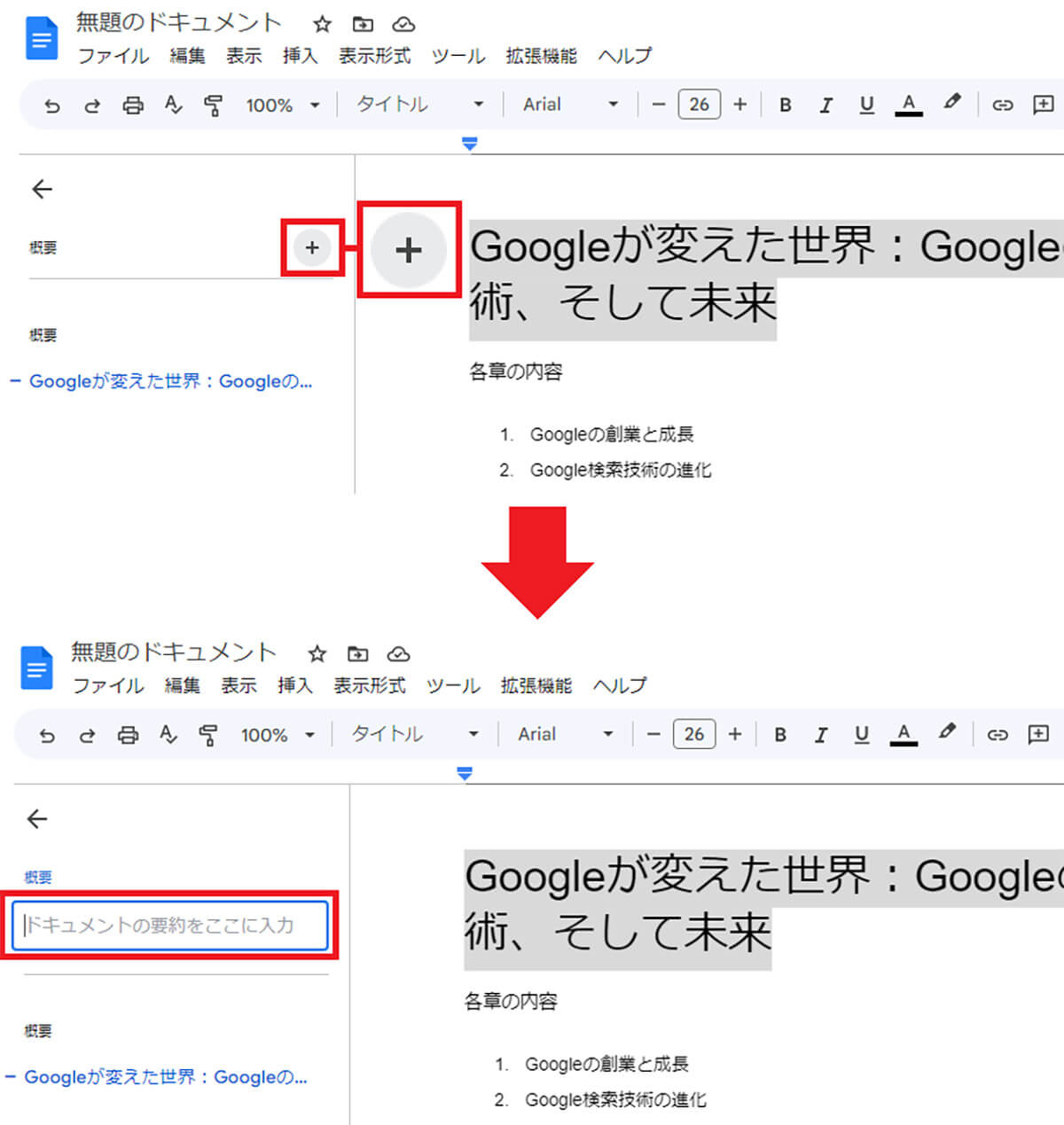Toggle italic in the lower screenshot toolbar
Screen dimensions: 1064x1125
pos(821,735)
